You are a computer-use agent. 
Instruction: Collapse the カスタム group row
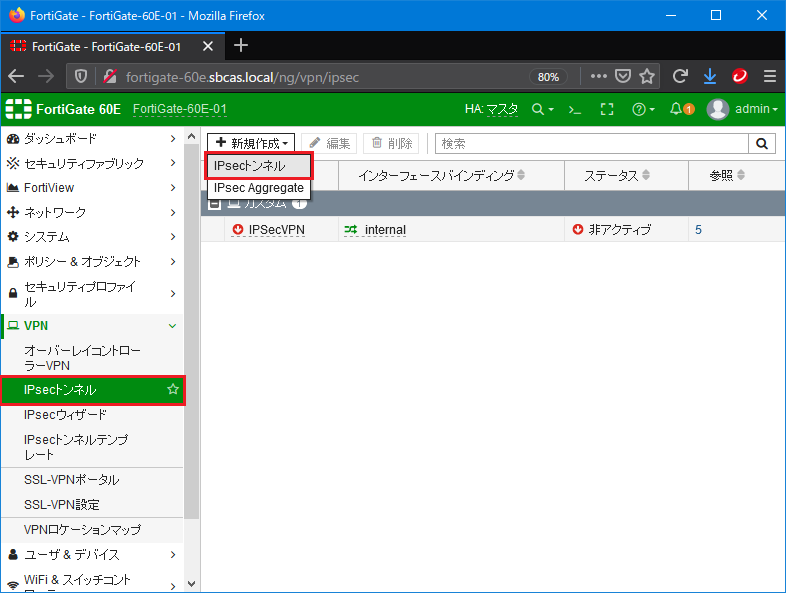[x=215, y=204]
